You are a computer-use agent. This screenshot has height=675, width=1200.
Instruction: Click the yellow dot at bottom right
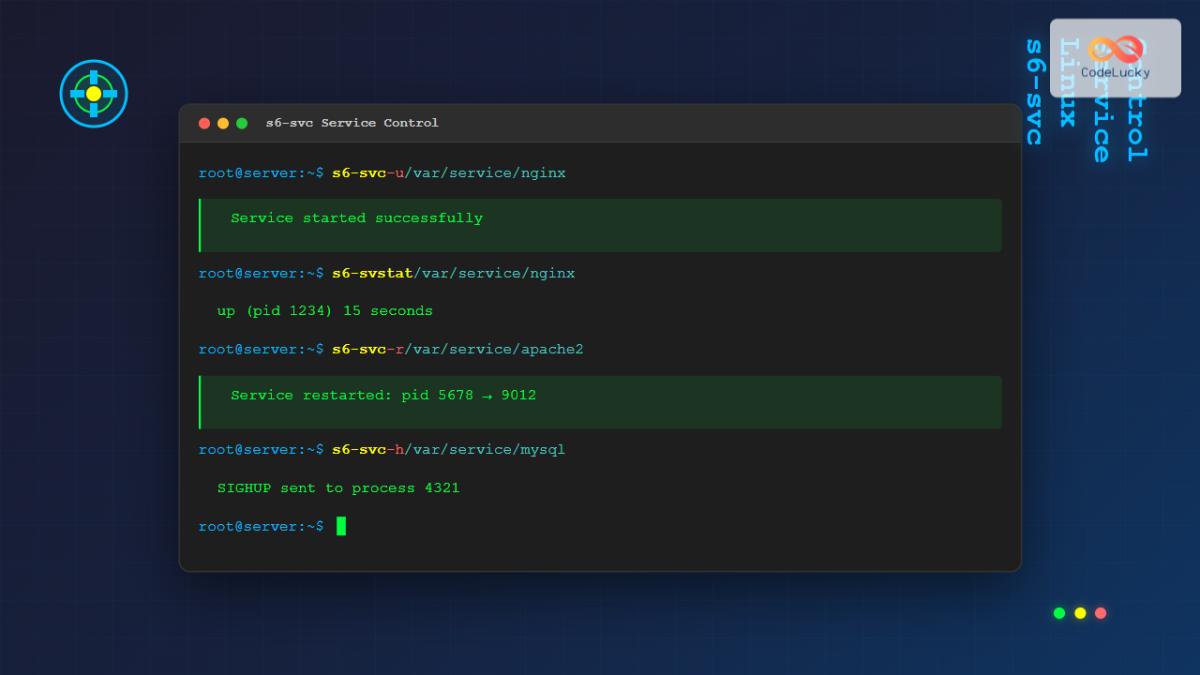click(1080, 612)
